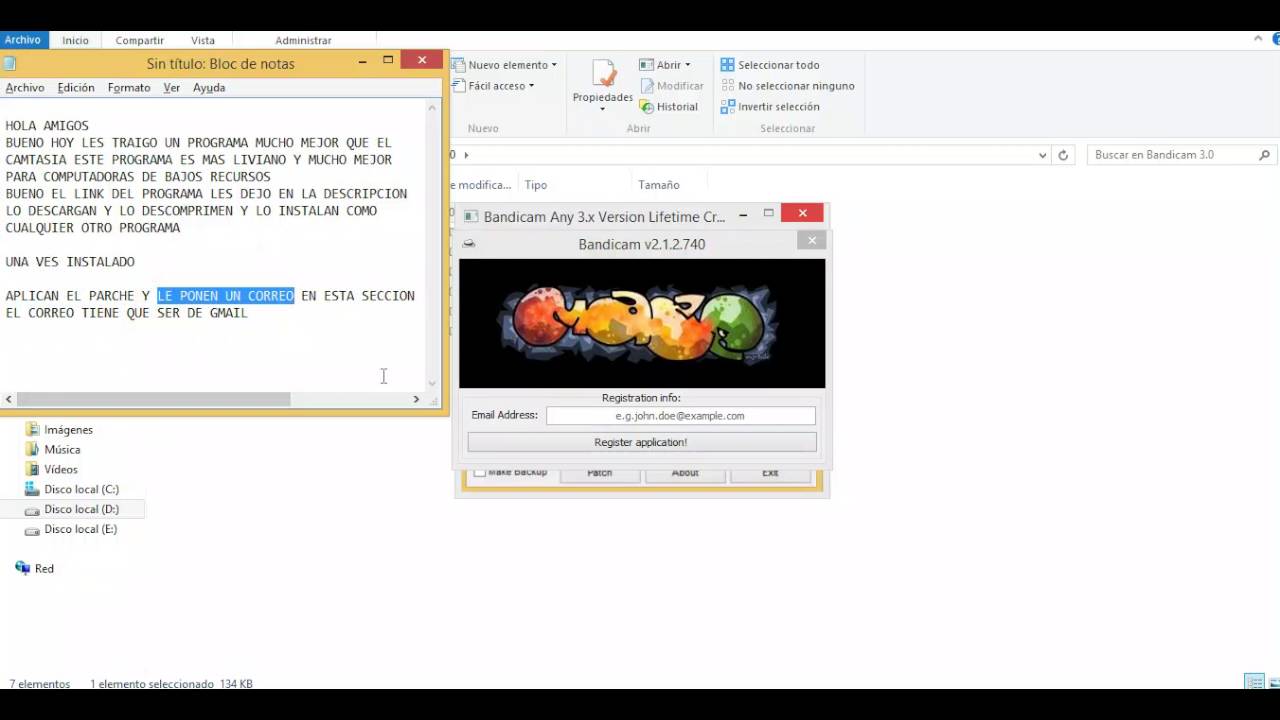The height and width of the screenshot is (720, 1280).
Task: Click the text HOLA AMIGOS in Notepad
Action: (47, 126)
